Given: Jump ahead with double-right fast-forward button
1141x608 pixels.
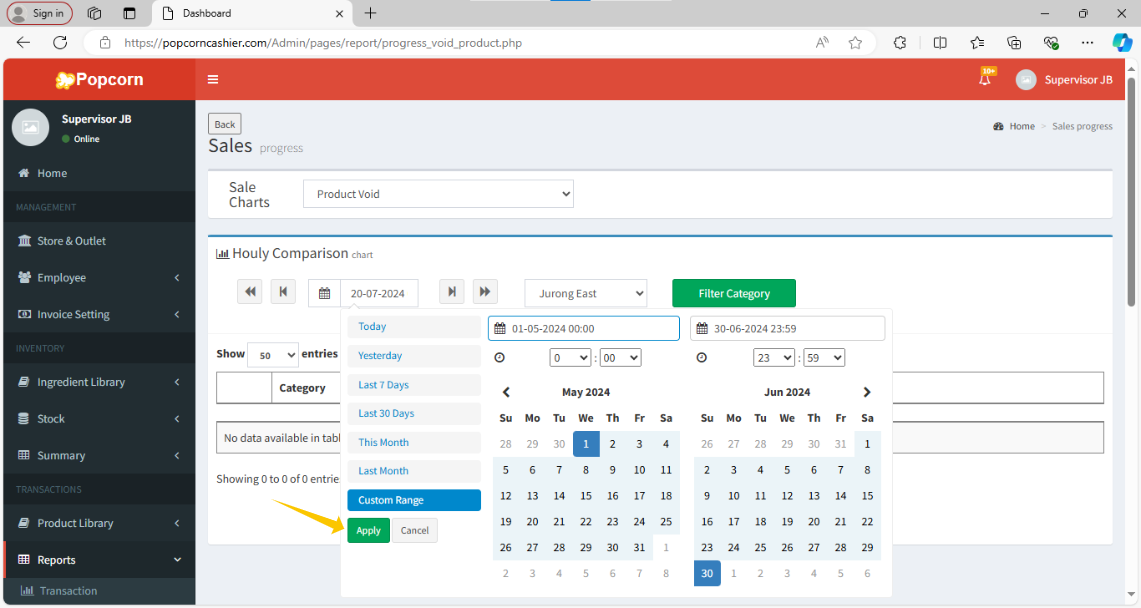Looking at the screenshot, I should (485, 292).
